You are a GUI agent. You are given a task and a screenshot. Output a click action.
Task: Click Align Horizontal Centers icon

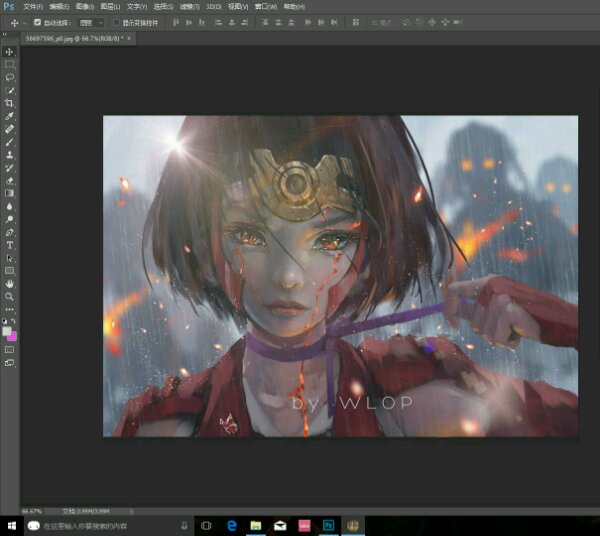232,23
